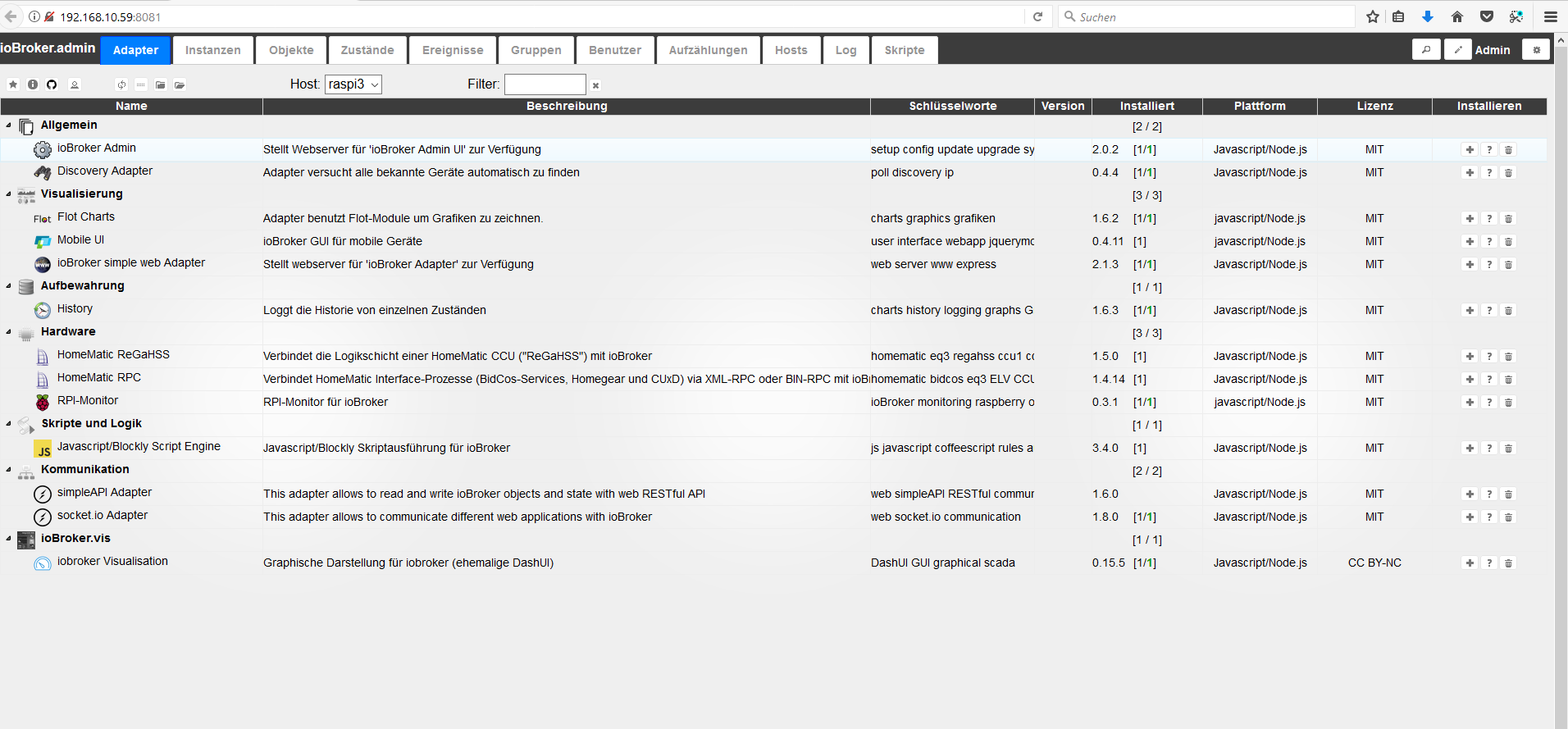
Task: Select the RPI-Monitor adapter name
Action: click(88, 401)
